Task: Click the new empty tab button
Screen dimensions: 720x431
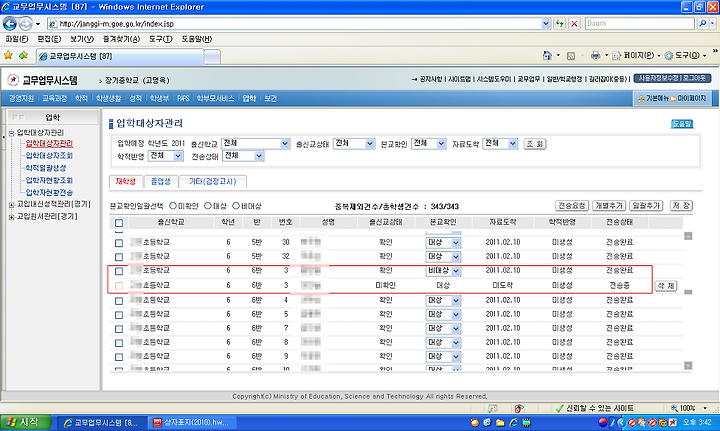Action: [x=212, y=56]
